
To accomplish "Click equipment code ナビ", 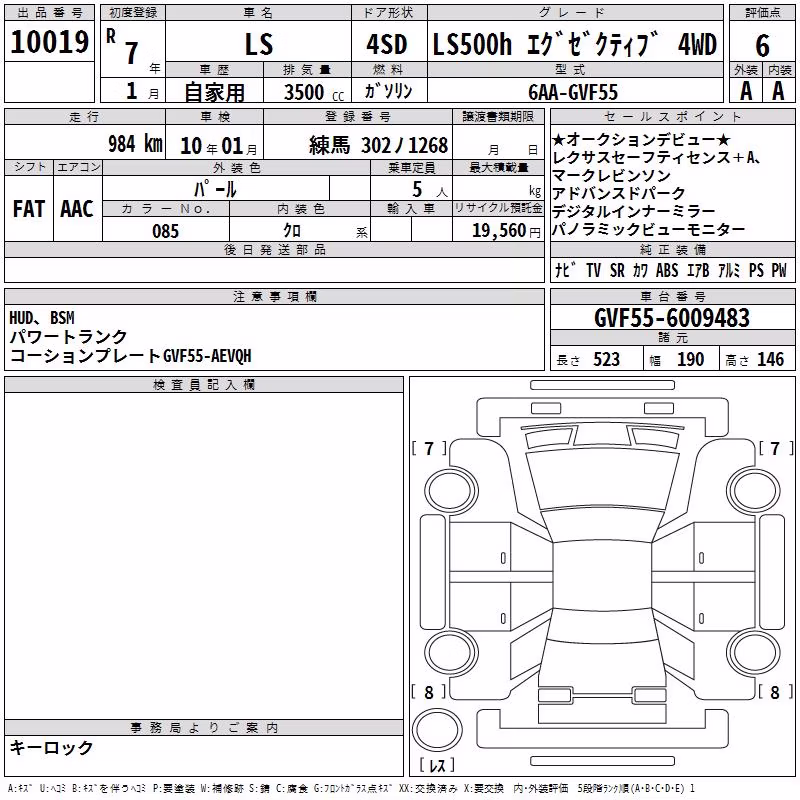I will tap(565, 270).
